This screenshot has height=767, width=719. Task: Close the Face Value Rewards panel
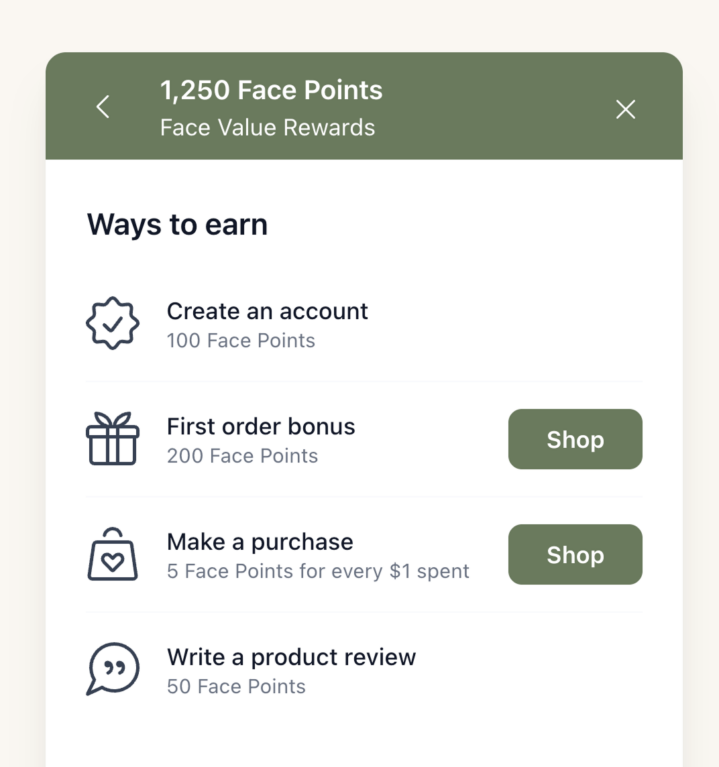[x=625, y=109]
